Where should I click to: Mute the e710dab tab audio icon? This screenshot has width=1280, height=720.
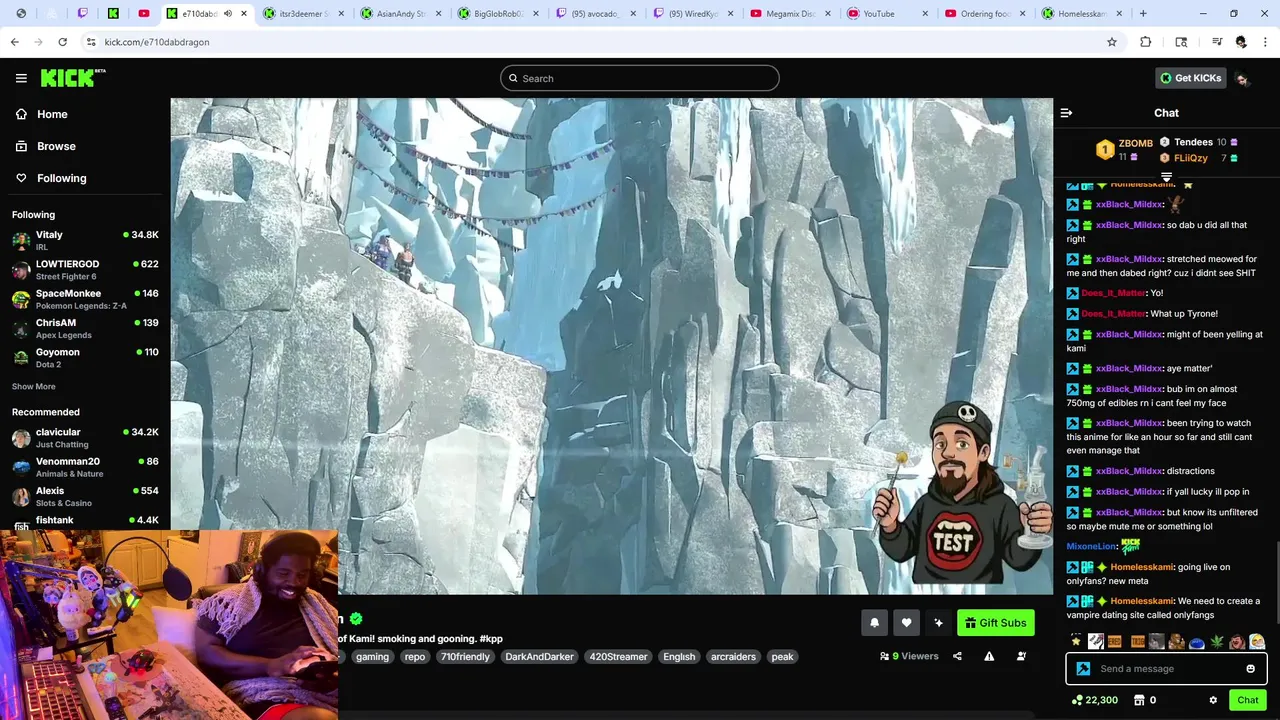[228, 14]
